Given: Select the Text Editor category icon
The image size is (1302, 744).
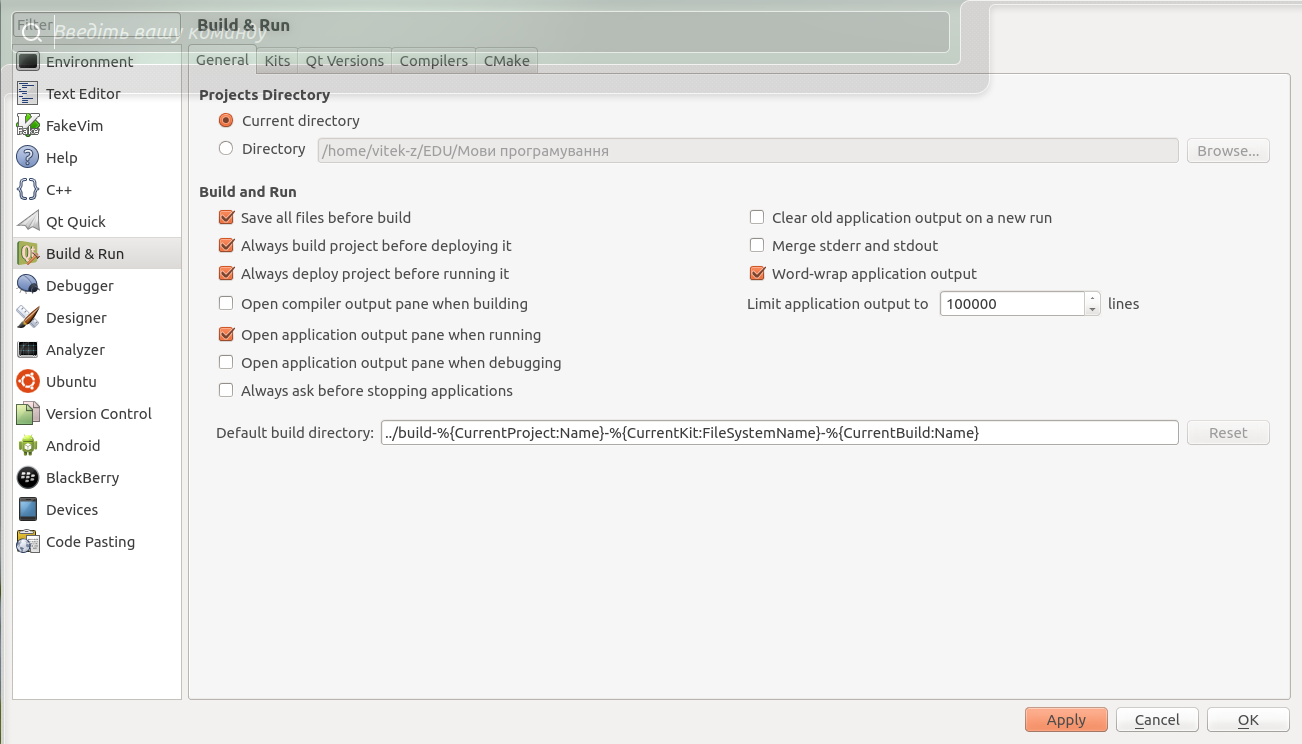Looking at the screenshot, I should (x=28, y=94).
